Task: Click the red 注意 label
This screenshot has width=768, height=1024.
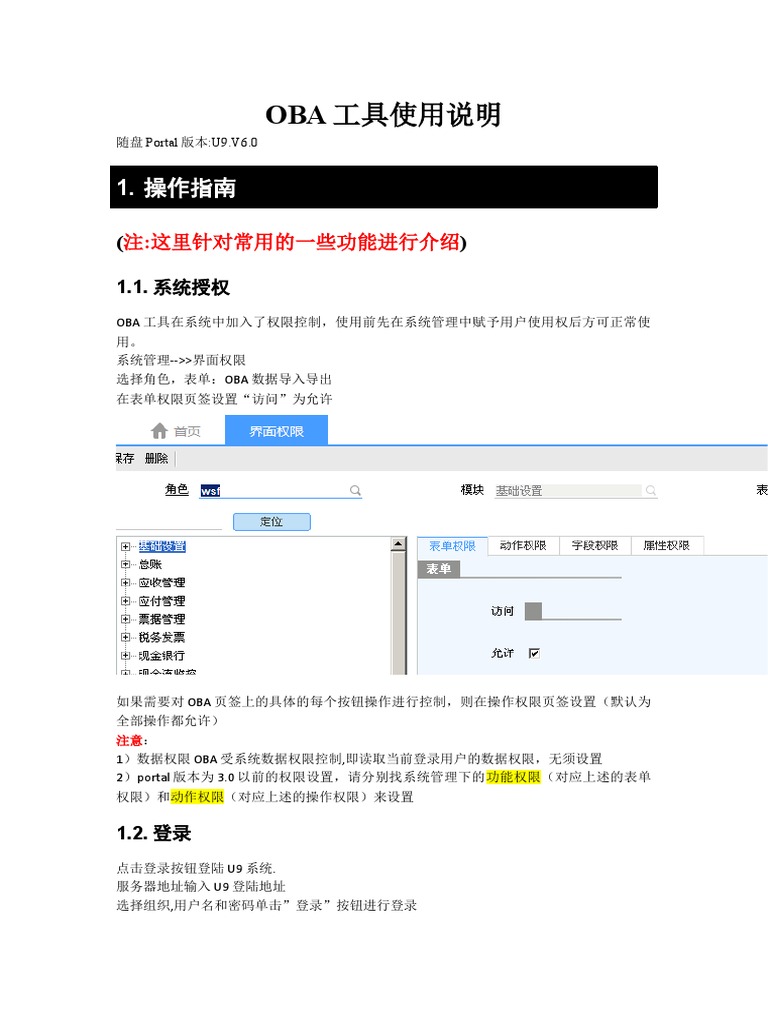Action: coord(129,741)
